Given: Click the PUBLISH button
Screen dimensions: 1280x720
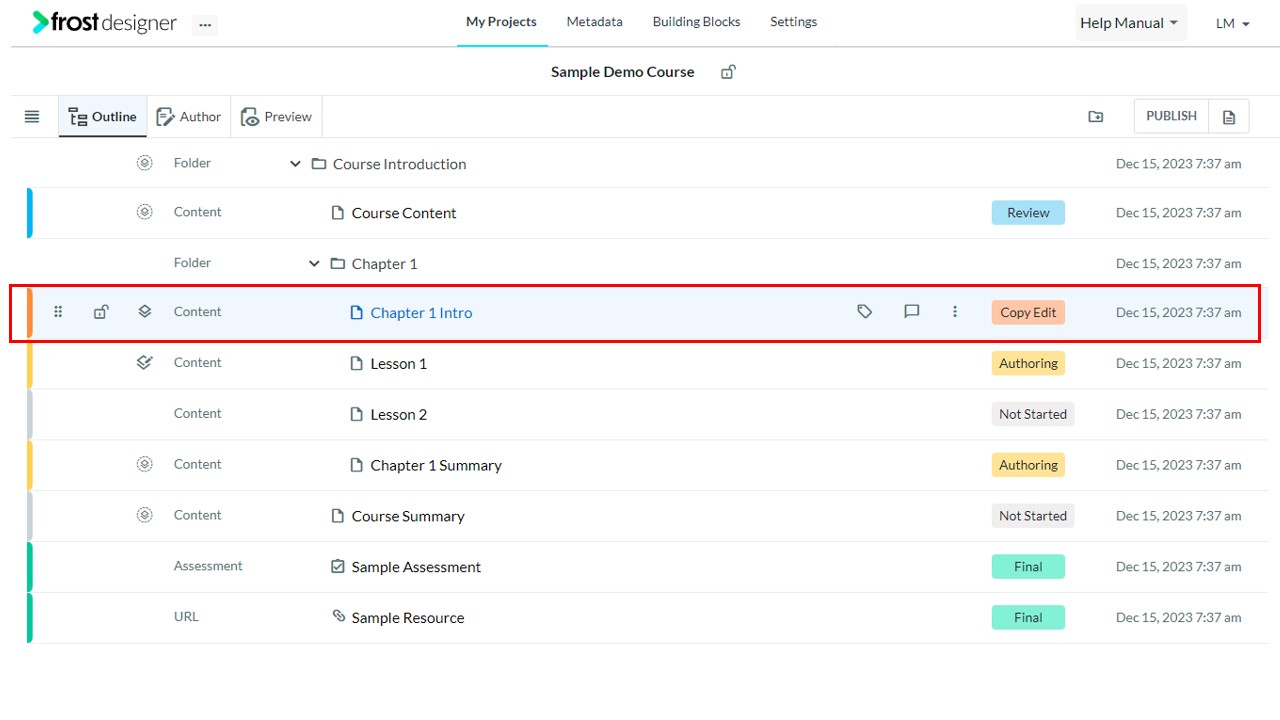Looking at the screenshot, I should [1171, 116].
